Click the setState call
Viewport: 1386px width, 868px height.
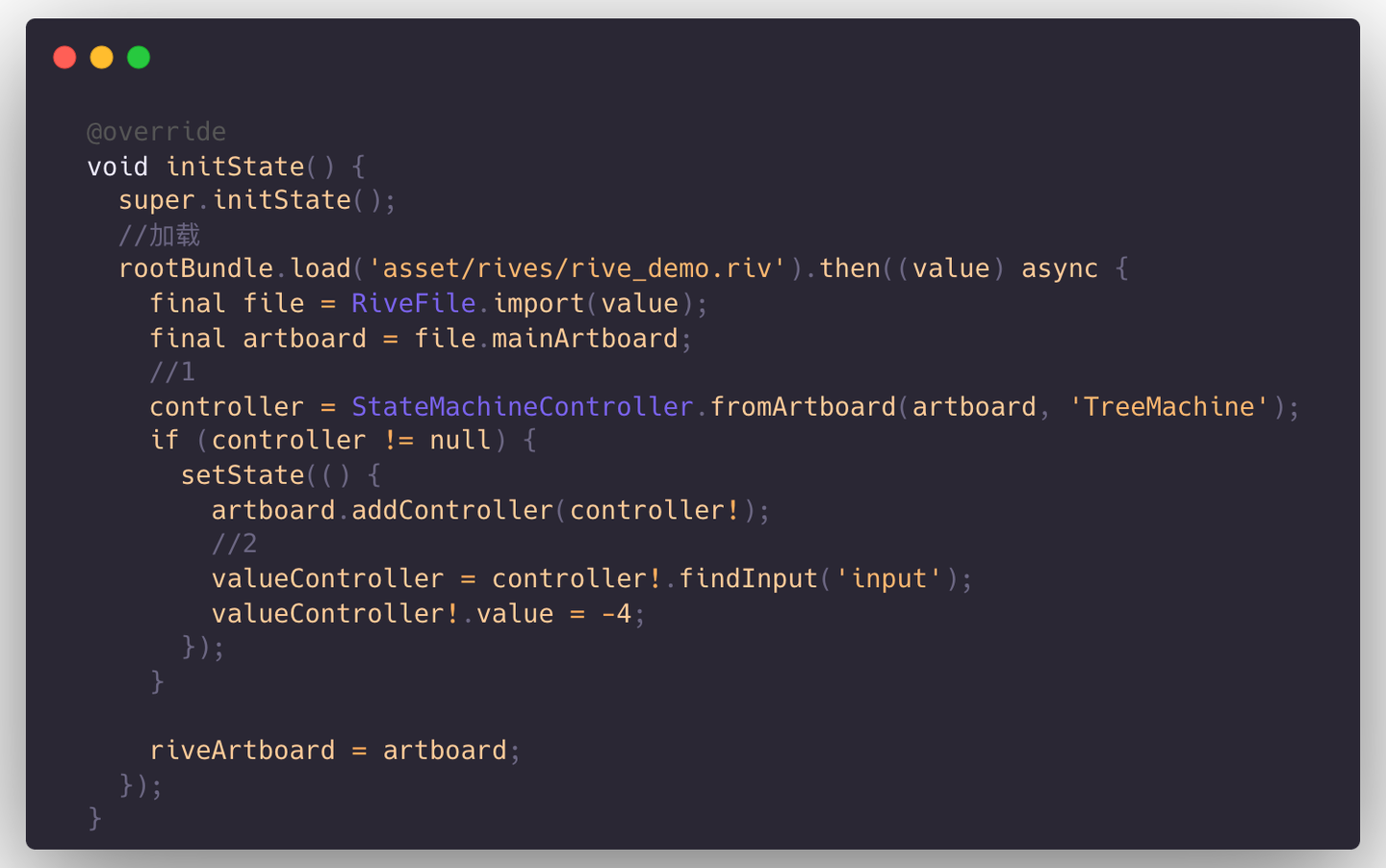(x=243, y=475)
